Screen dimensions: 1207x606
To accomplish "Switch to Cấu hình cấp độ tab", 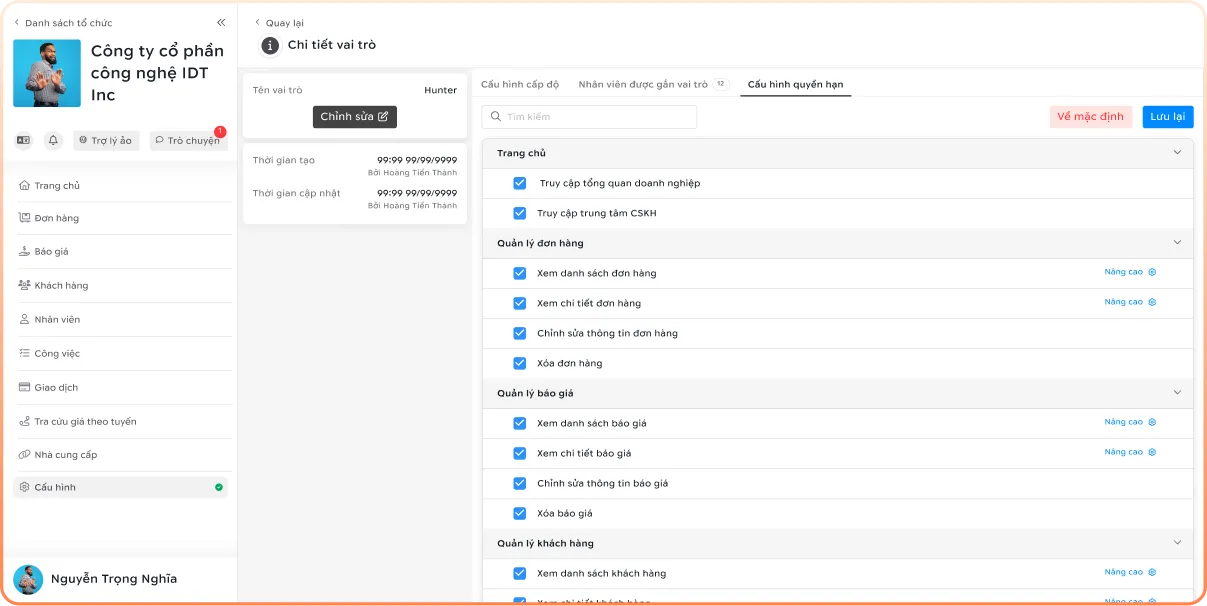I will coord(520,85).
